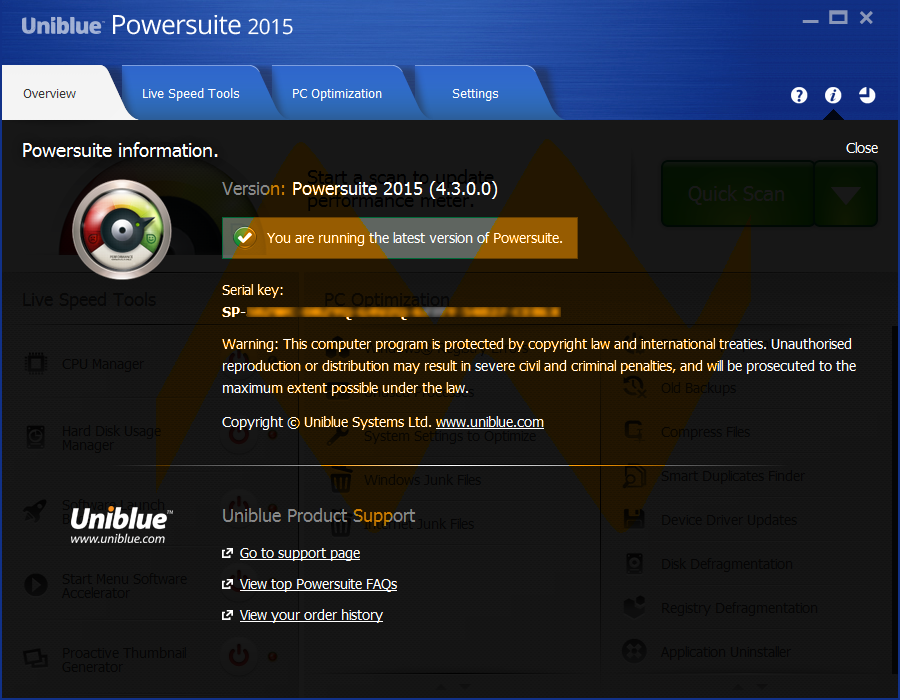Click the information 'i' icon
This screenshot has width=900, height=700.
tap(833, 95)
